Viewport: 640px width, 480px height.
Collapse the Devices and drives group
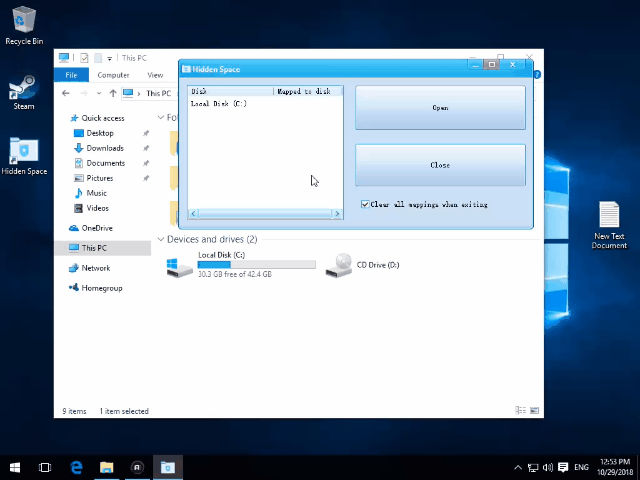click(x=161, y=240)
